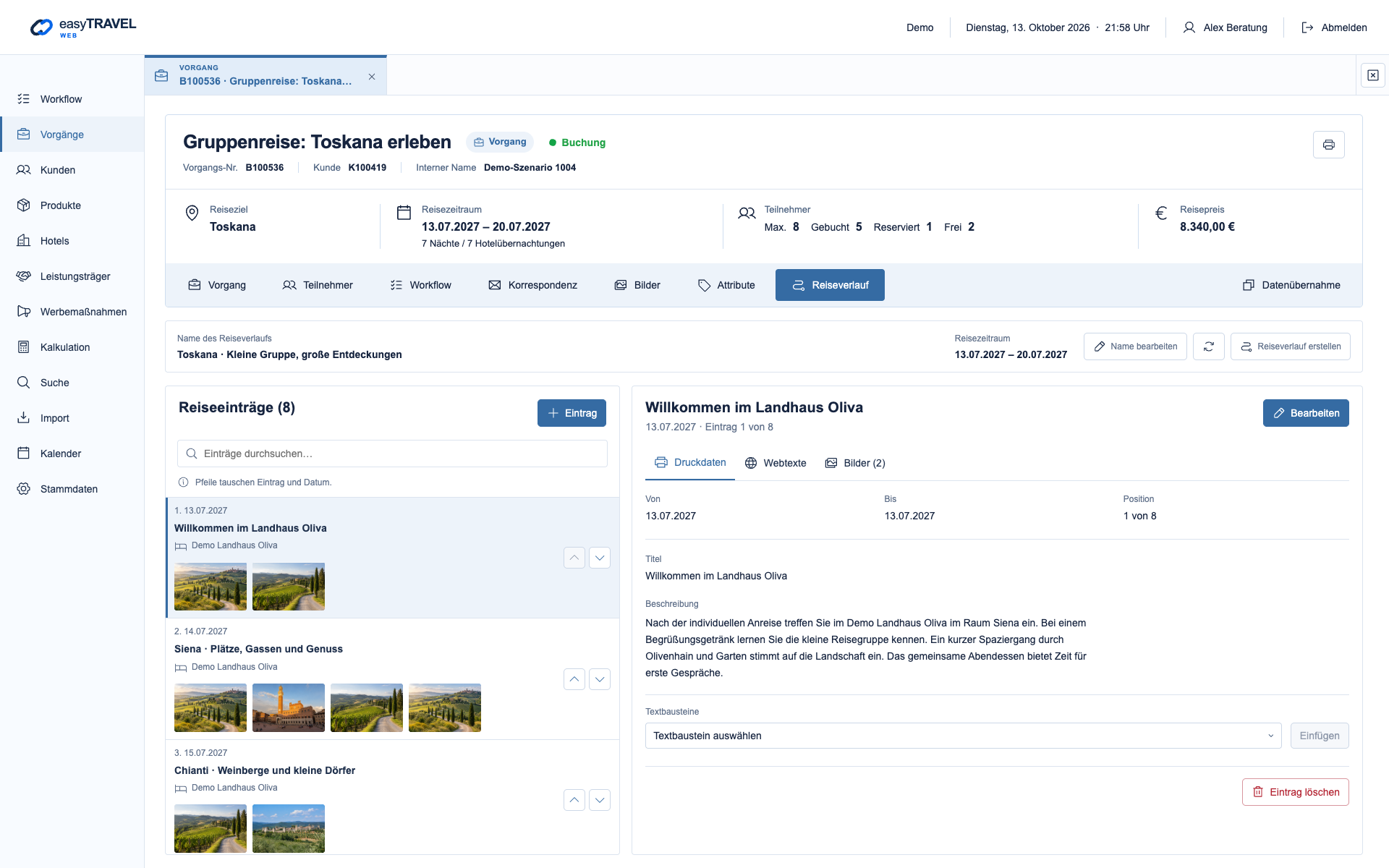Move Siena entry down with arrow
Screen dimensions: 1389x868
600,679
